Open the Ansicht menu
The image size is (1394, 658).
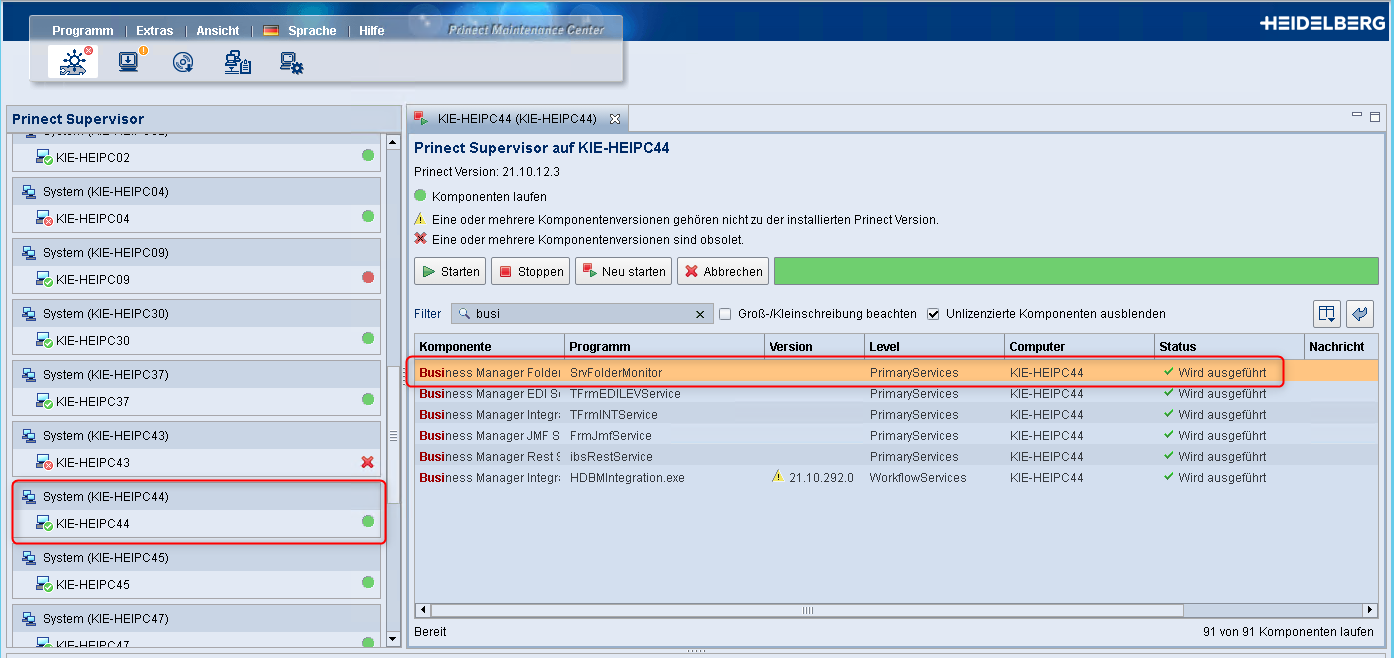point(218,31)
